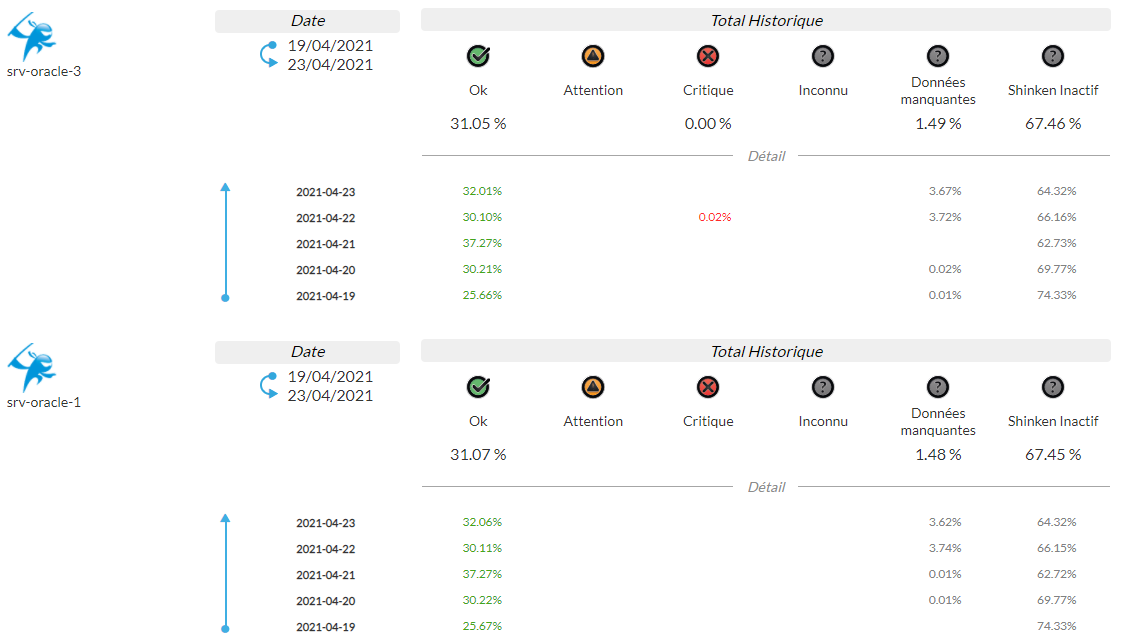Select the 2021-04-21 row of srv-oracle-1
Viewport: 1128px width, 633px height.
(326, 575)
